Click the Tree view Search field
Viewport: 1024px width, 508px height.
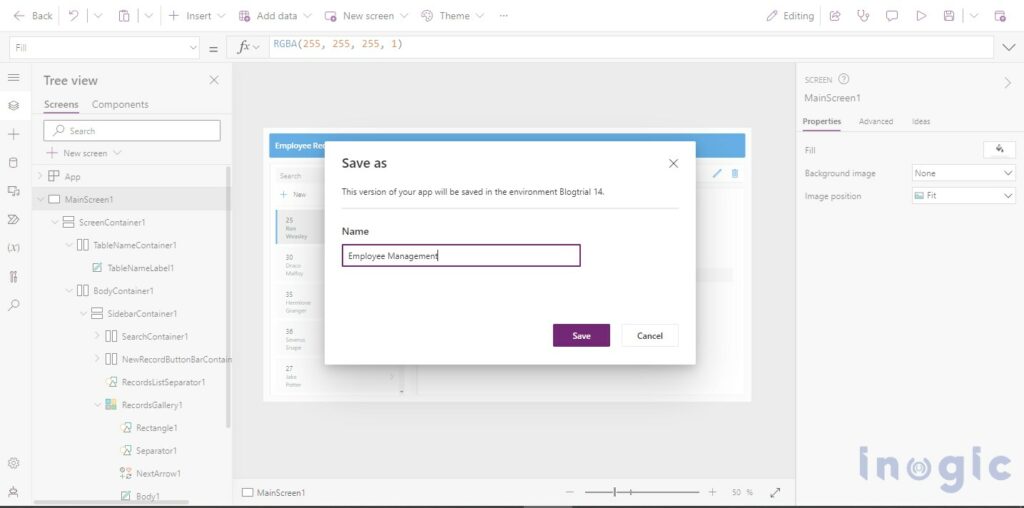point(132,131)
